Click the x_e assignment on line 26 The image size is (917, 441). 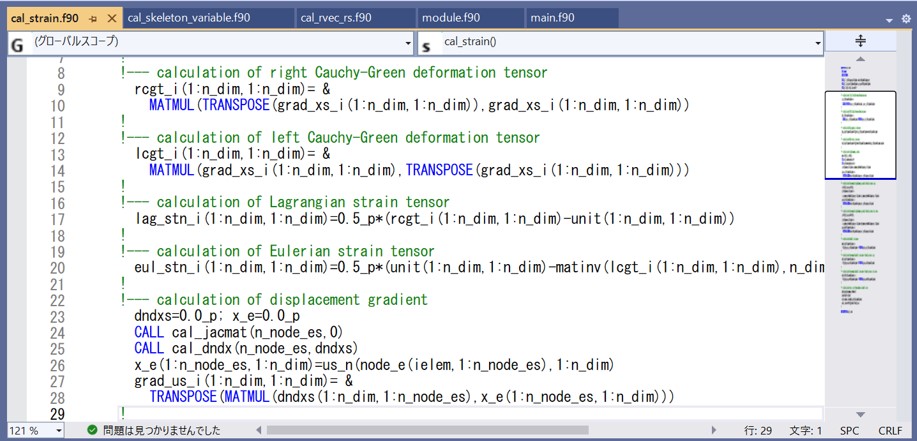point(374,365)
